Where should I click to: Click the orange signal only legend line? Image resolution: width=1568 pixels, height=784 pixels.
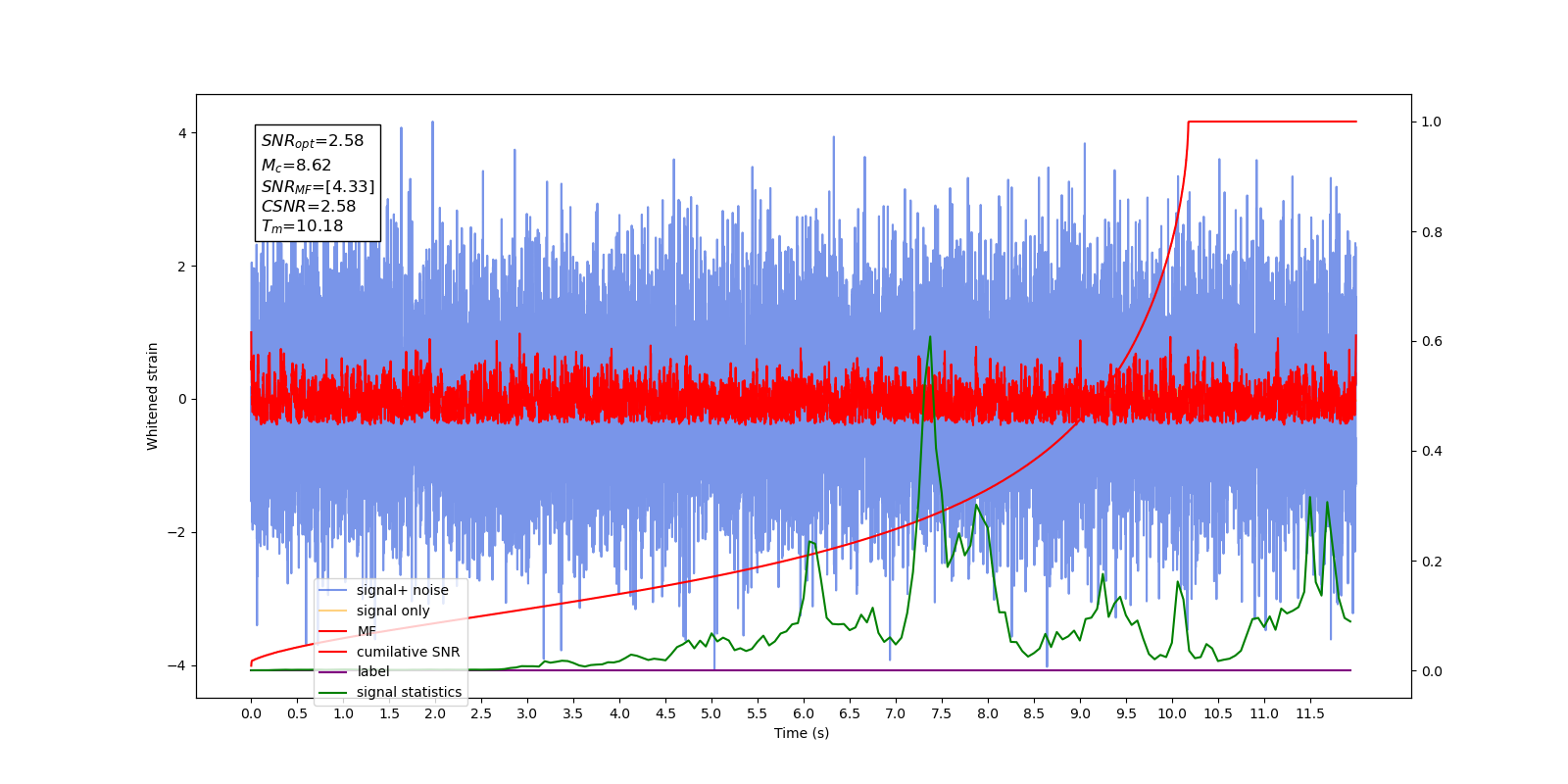pos(333,611)
